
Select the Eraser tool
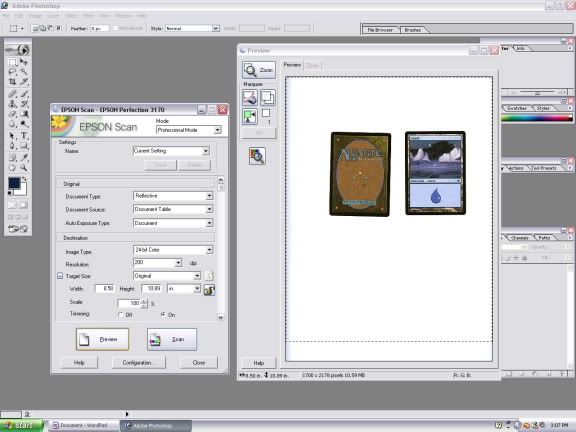(x=12, y=114)
